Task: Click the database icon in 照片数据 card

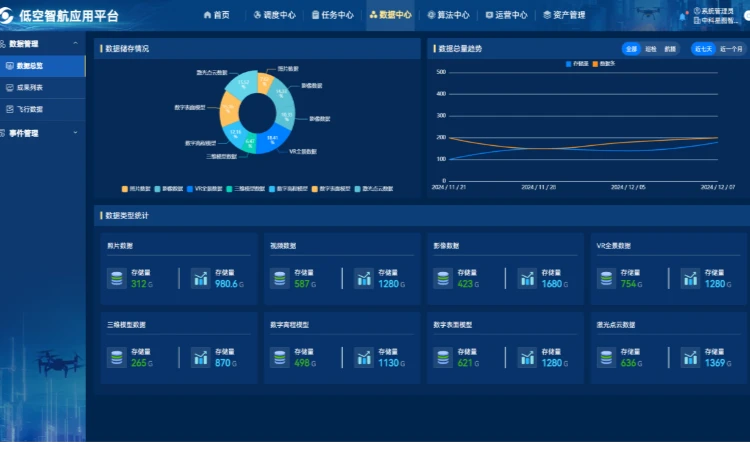Action: click(x=117, y=278)
